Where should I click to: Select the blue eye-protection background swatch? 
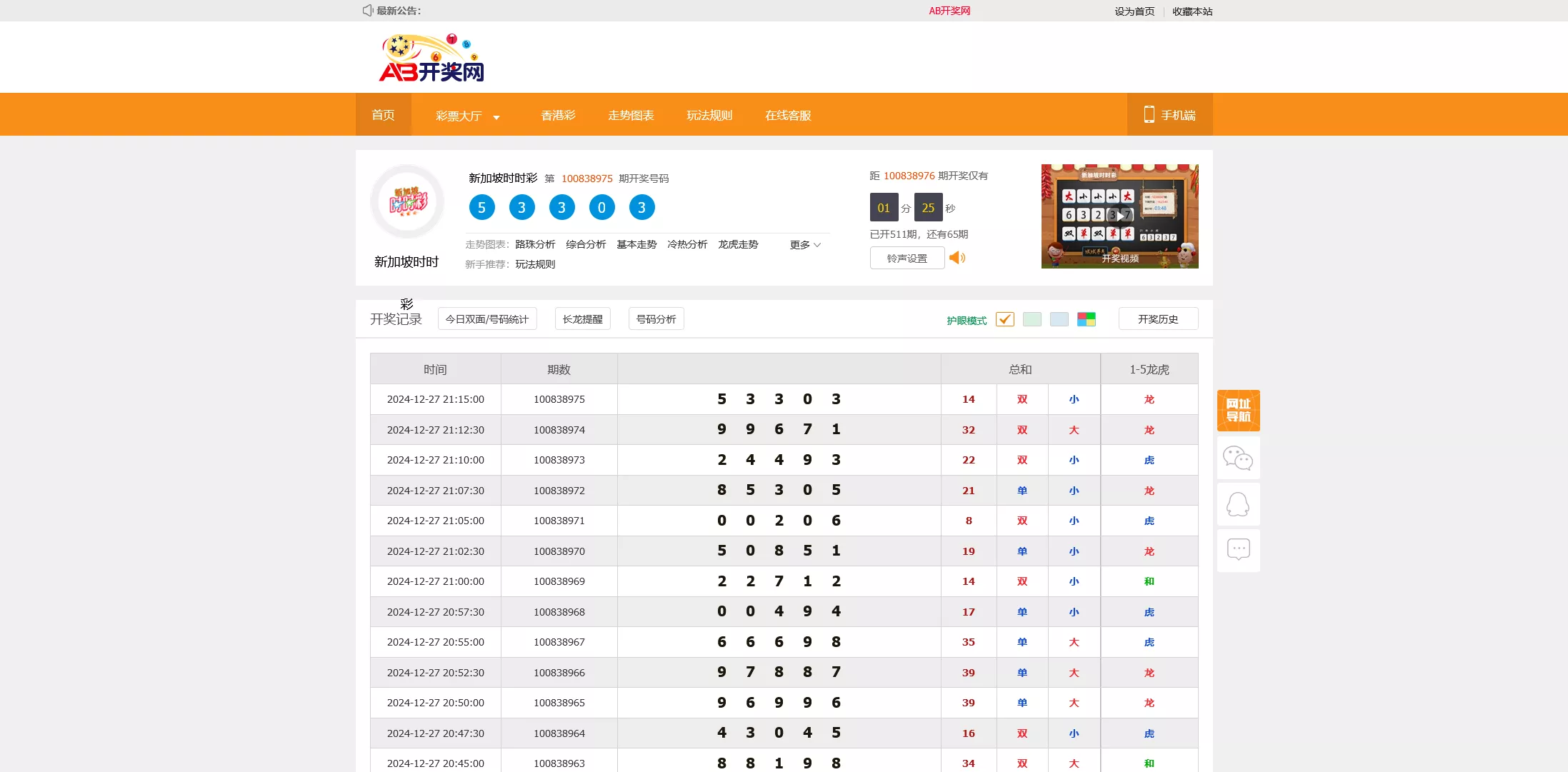(x=1059, y=319)
